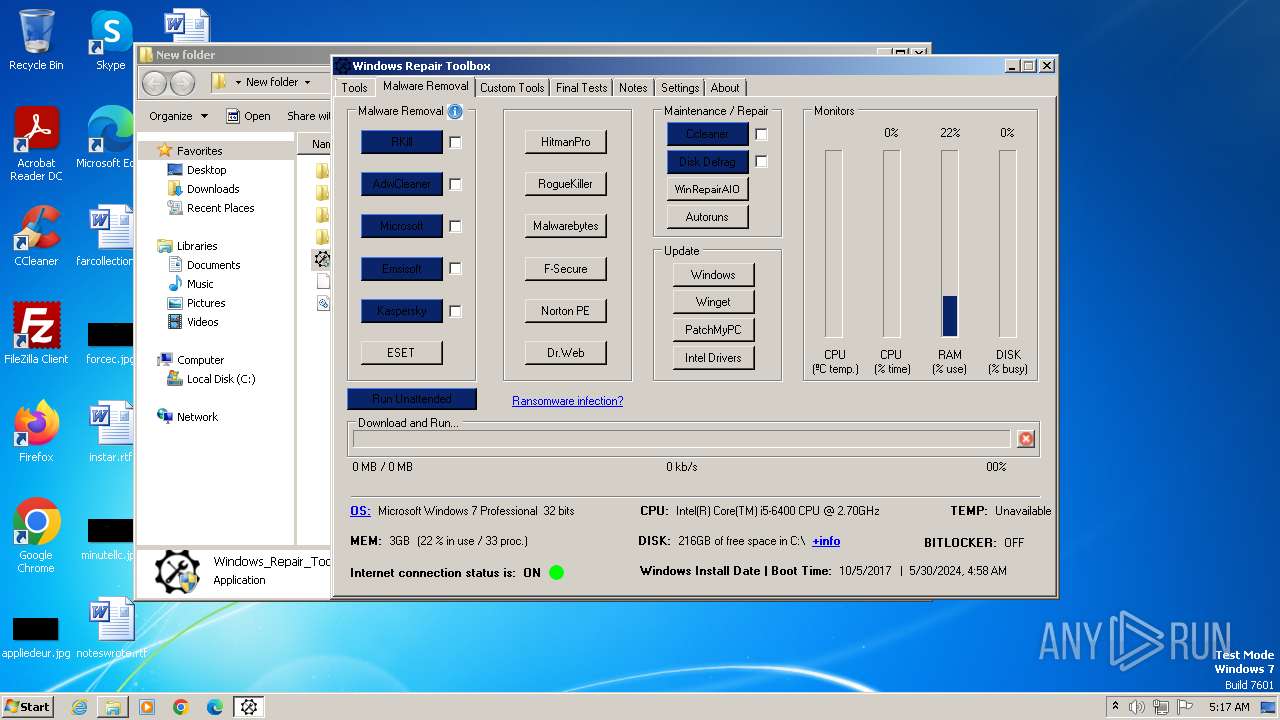The width and height of the screenshot is (1280, 720).
Task: Run Malwarebytes
Action: (x=566, y=226)
